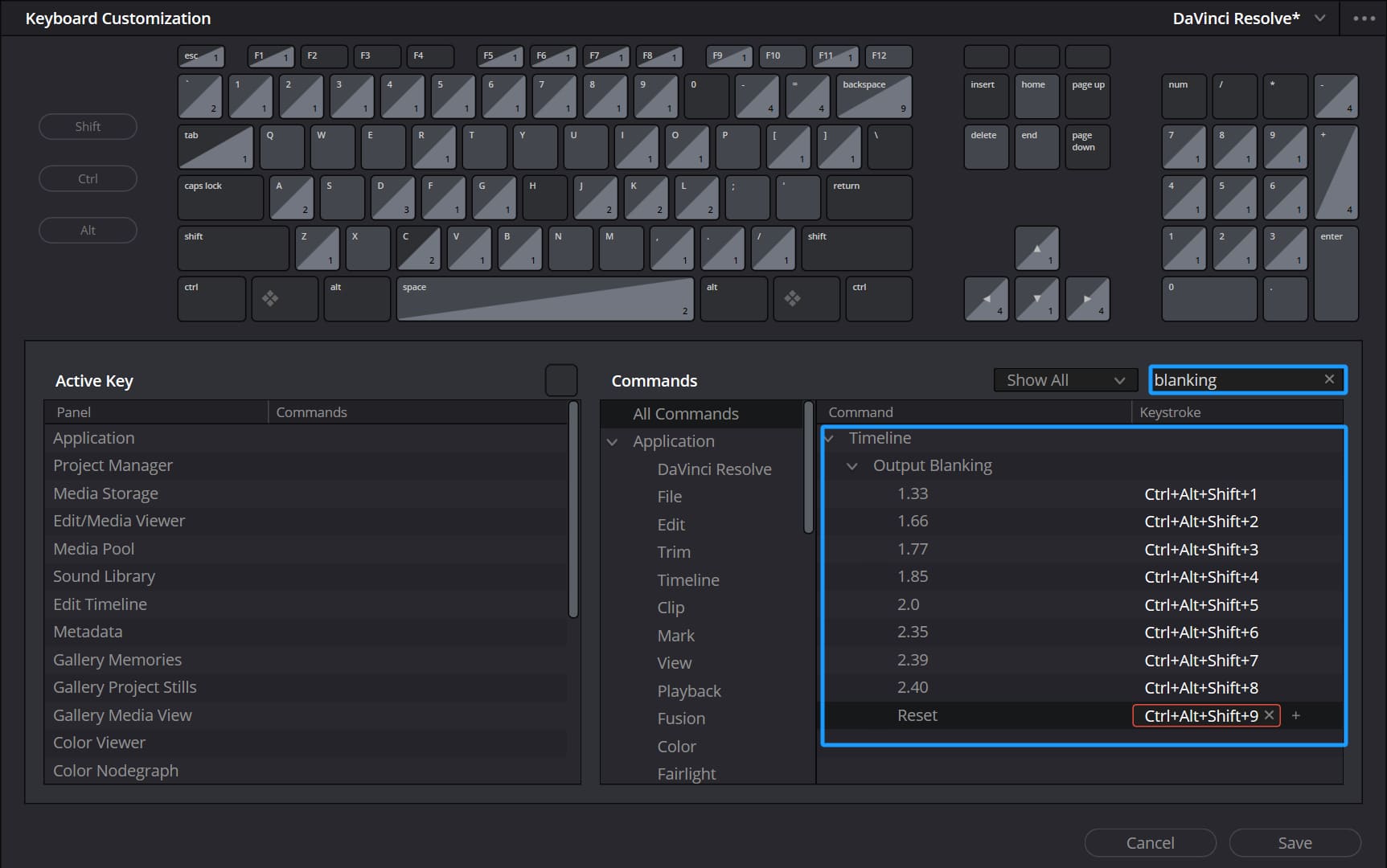Click the Panel column header

156,412
